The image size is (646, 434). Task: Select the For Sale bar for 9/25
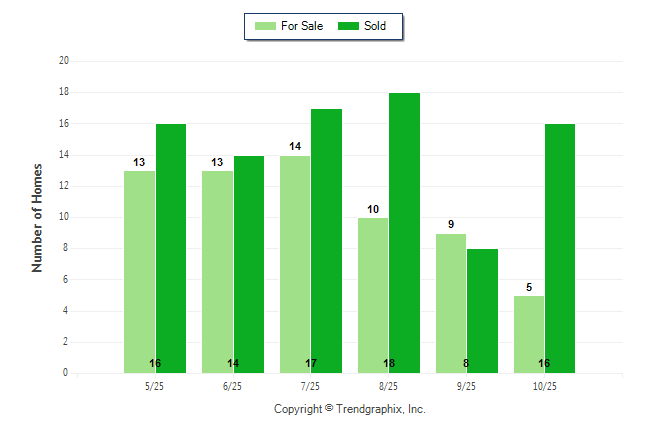tap(451, 303)
